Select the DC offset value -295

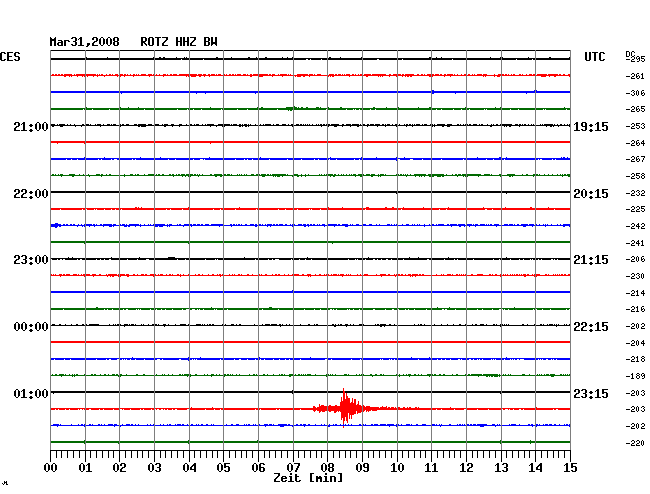coord(635,59)
